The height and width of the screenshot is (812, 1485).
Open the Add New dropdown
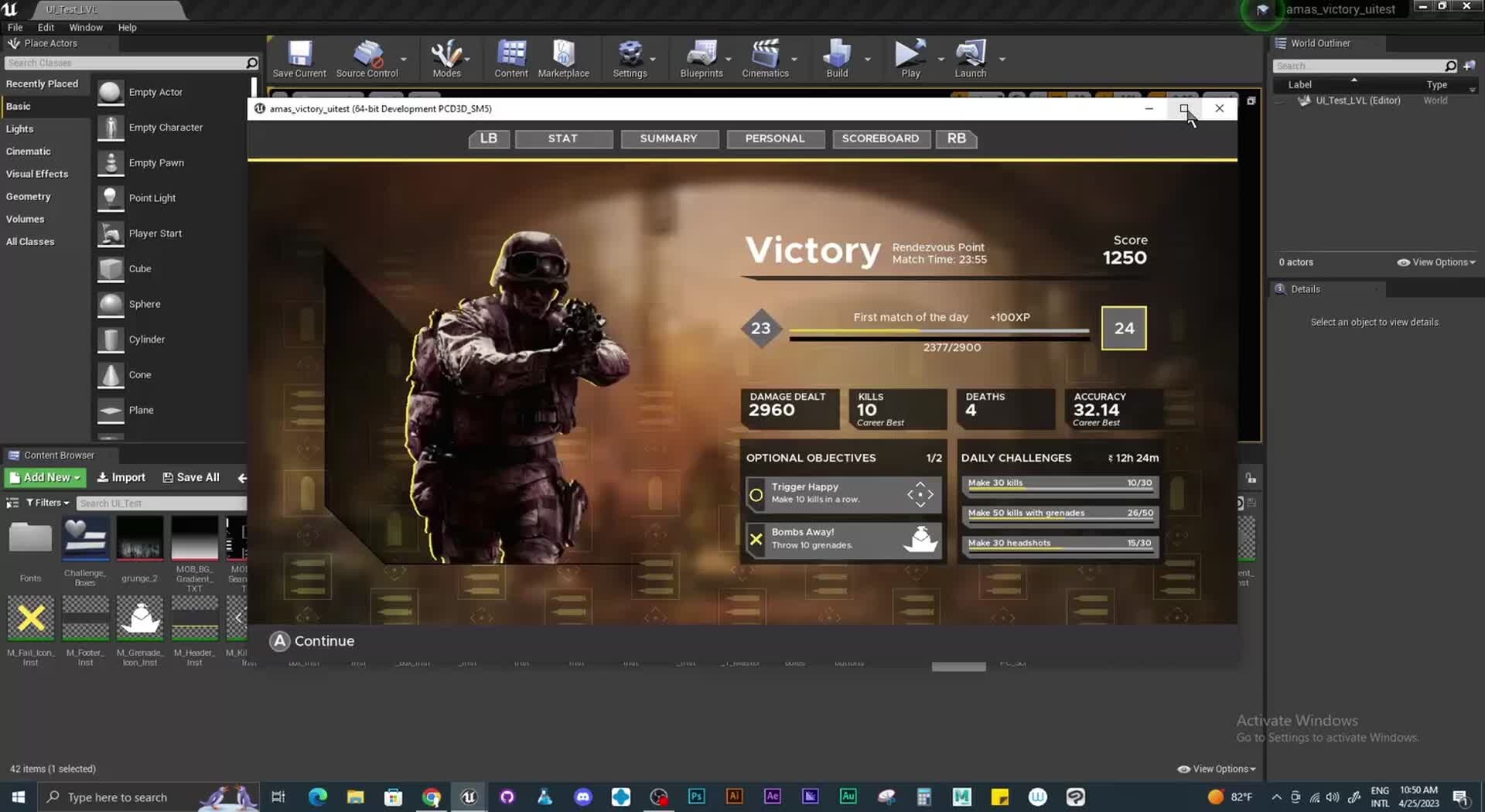44,477
